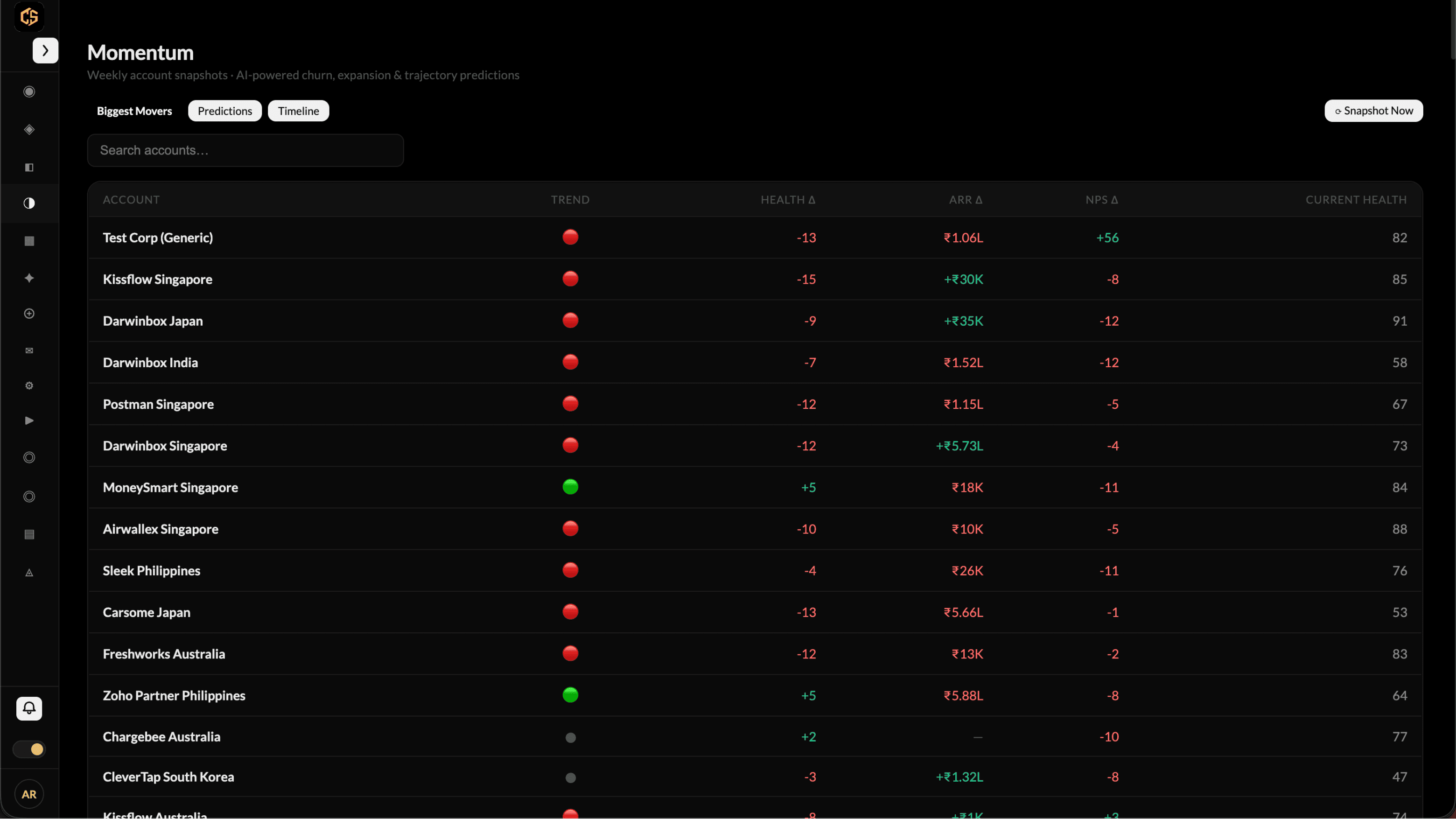Open the Carsome Japan account
The height and width of the screenshot is (819, 1456).
pyautogui.click(x=147, y=613)
